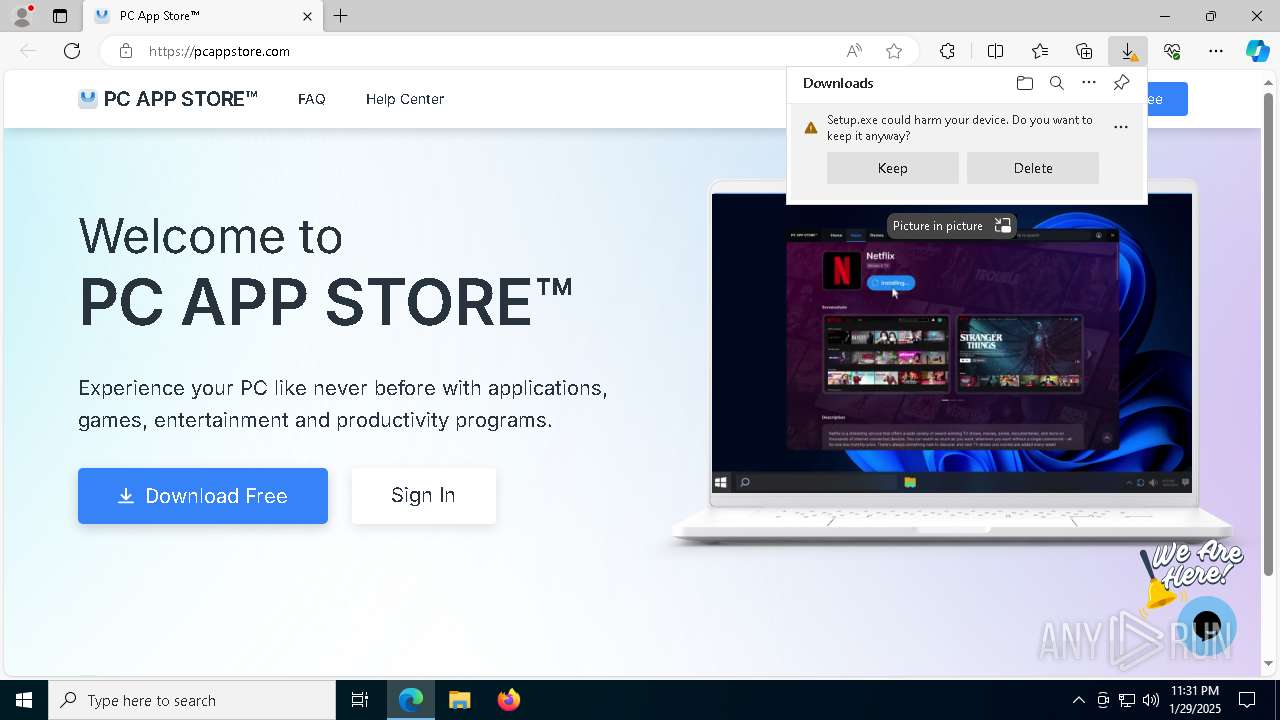Delete the Setup.exe download

click(x=1033, y=168)
